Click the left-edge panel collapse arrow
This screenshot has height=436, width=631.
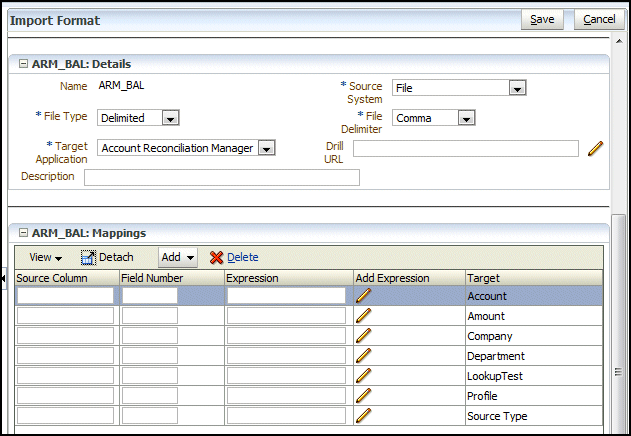coord(3,278)
